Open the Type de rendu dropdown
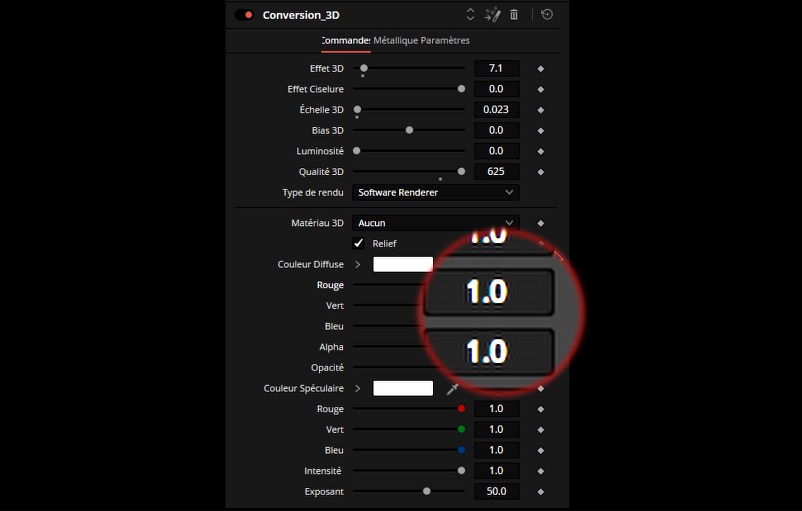The width and height of the screenshot is (802, 511). tap(435, 192)
